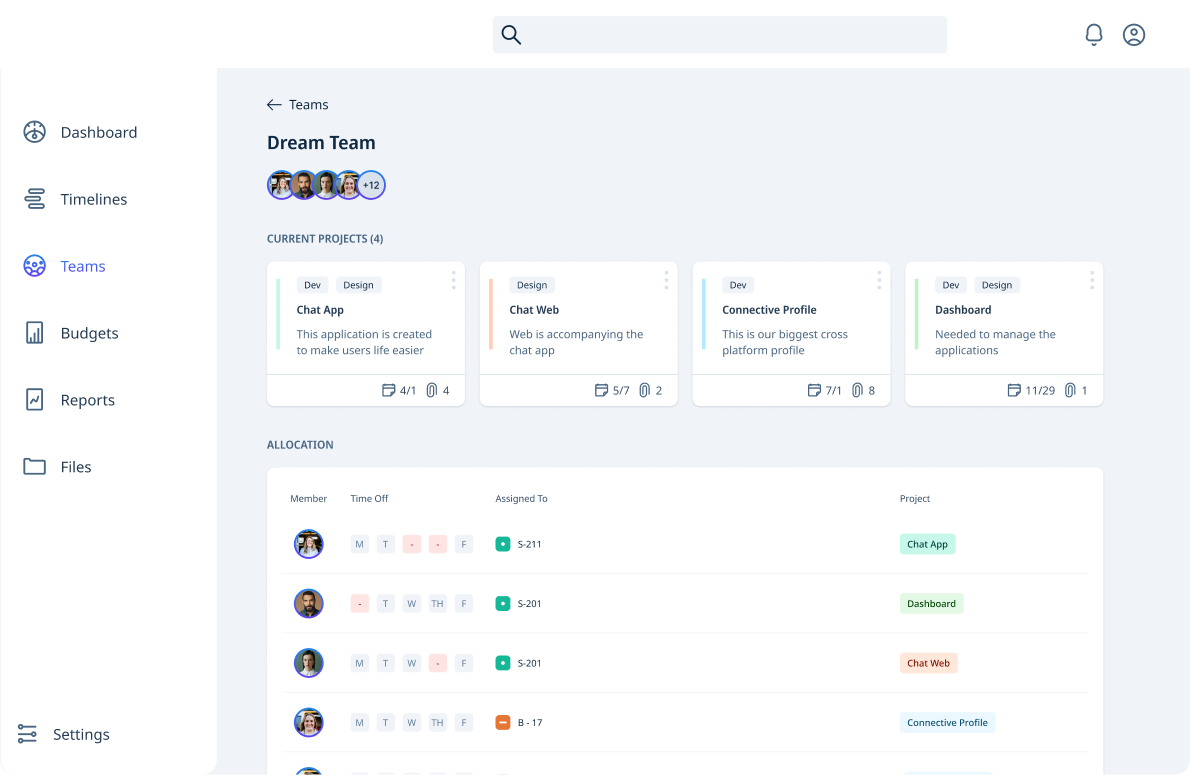Click the notes icon on Dashboard project card
This screenshot has width=1190, height=776.
1013,390
